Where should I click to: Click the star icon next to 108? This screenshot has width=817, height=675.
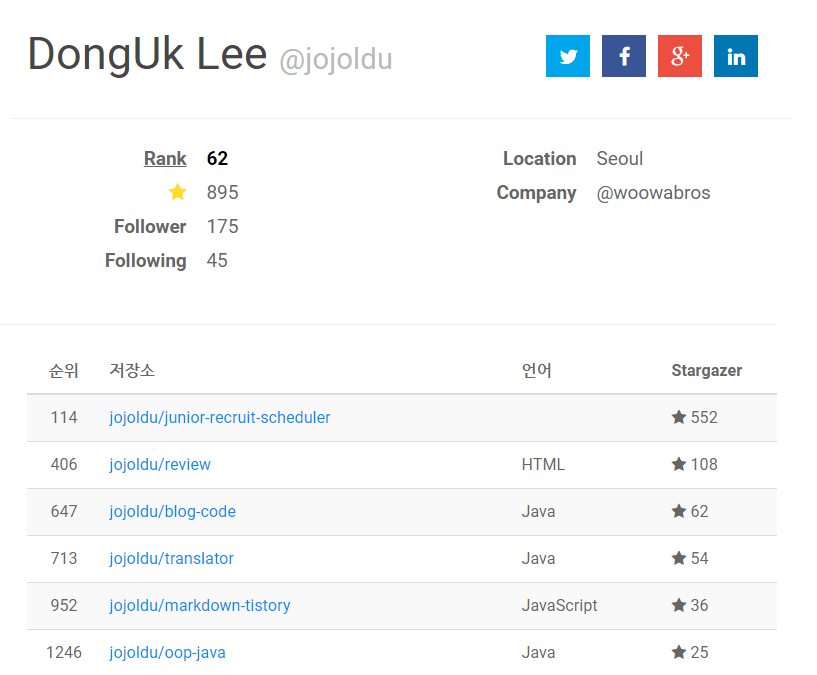[x=678, y=464]
